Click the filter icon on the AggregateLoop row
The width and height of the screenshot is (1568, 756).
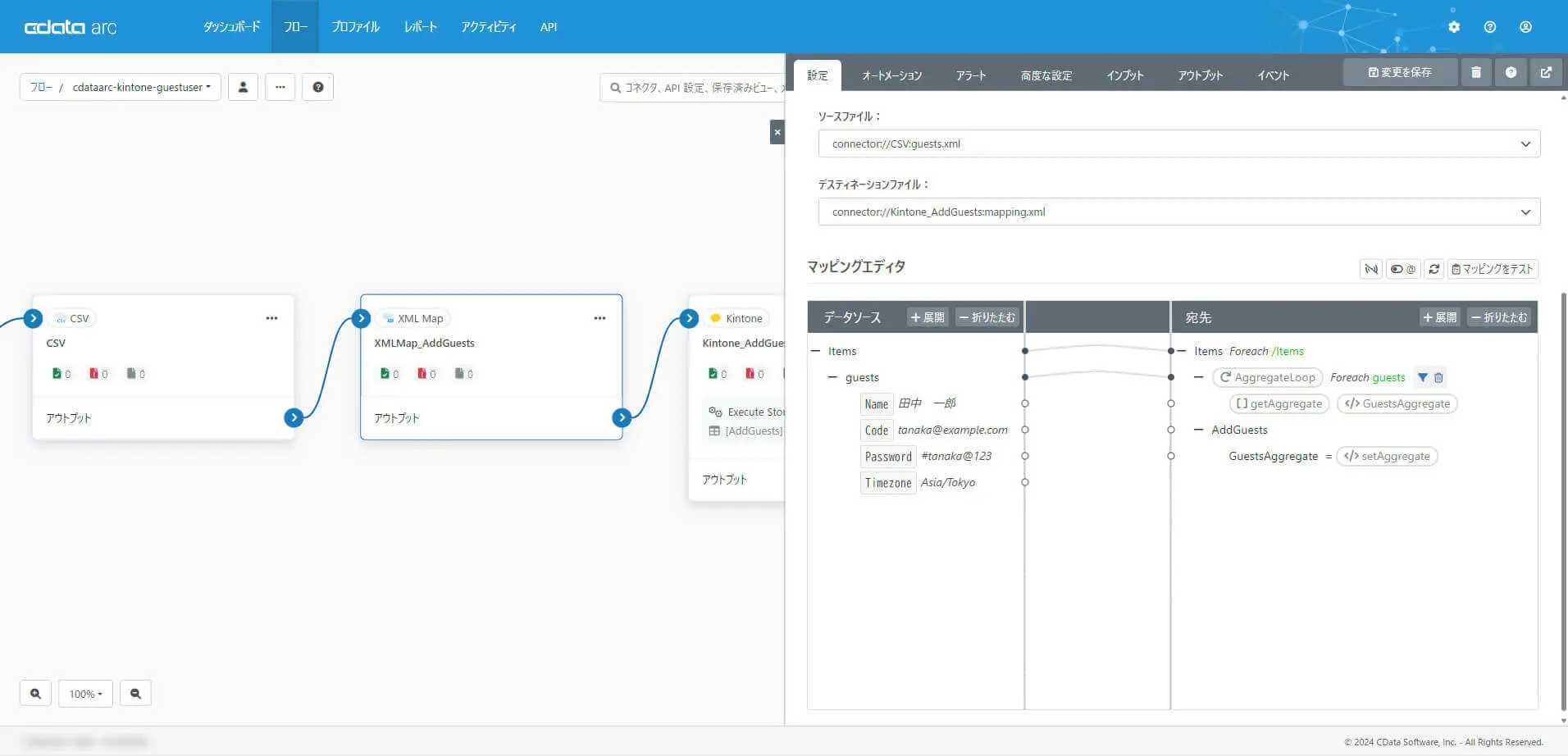tap(1423, 378)
